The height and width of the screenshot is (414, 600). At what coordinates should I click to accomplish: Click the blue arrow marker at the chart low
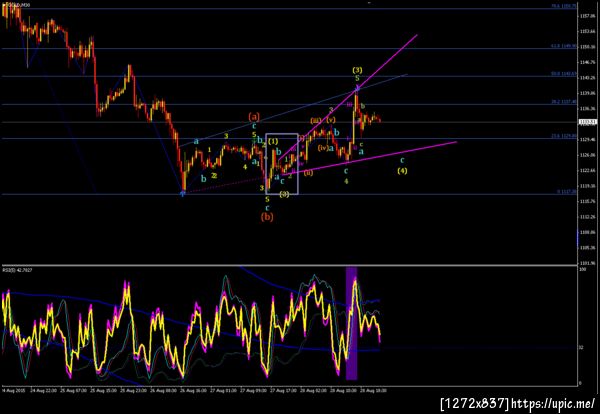click(183, 194)
